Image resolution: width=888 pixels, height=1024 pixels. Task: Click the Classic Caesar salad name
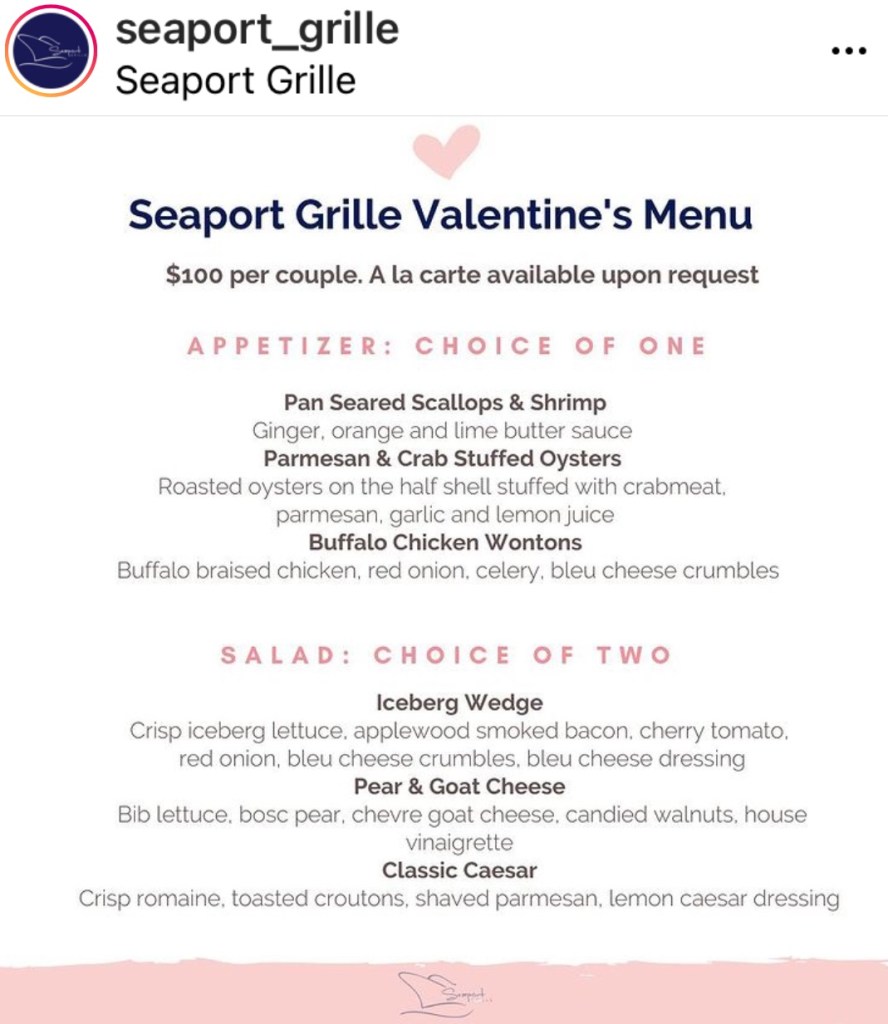pyautogui.click(x=459, y=870)
